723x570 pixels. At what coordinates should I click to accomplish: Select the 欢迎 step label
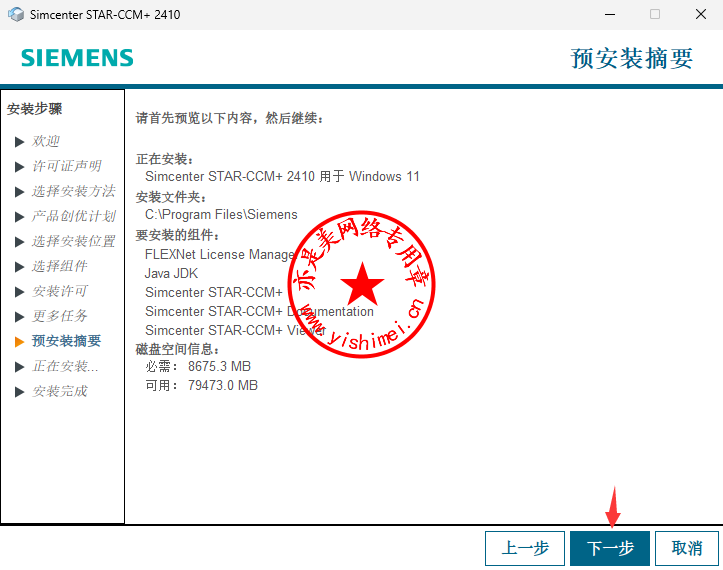point(46,141)
